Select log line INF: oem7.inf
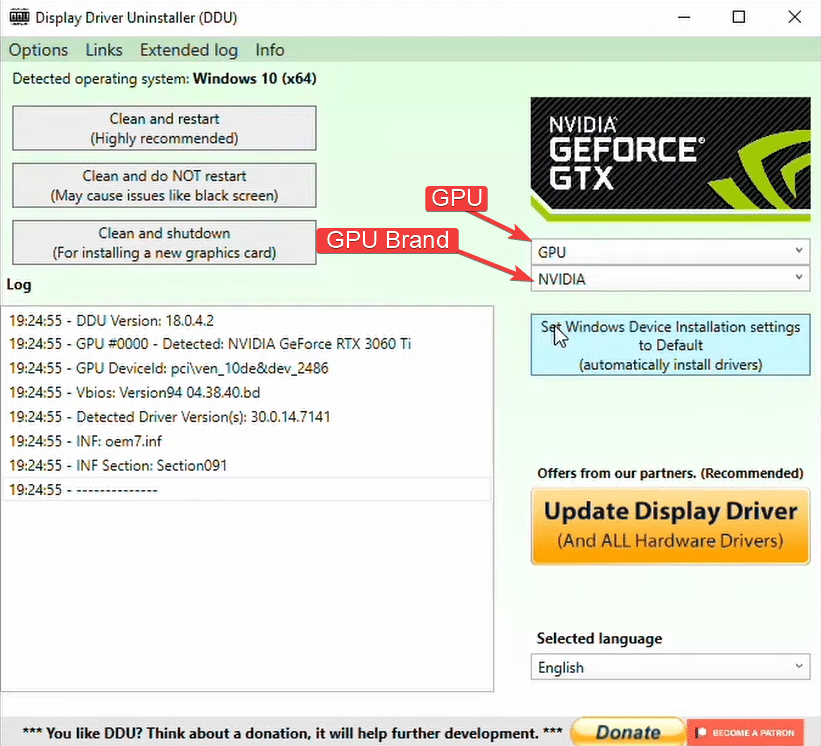 point(247,441)
